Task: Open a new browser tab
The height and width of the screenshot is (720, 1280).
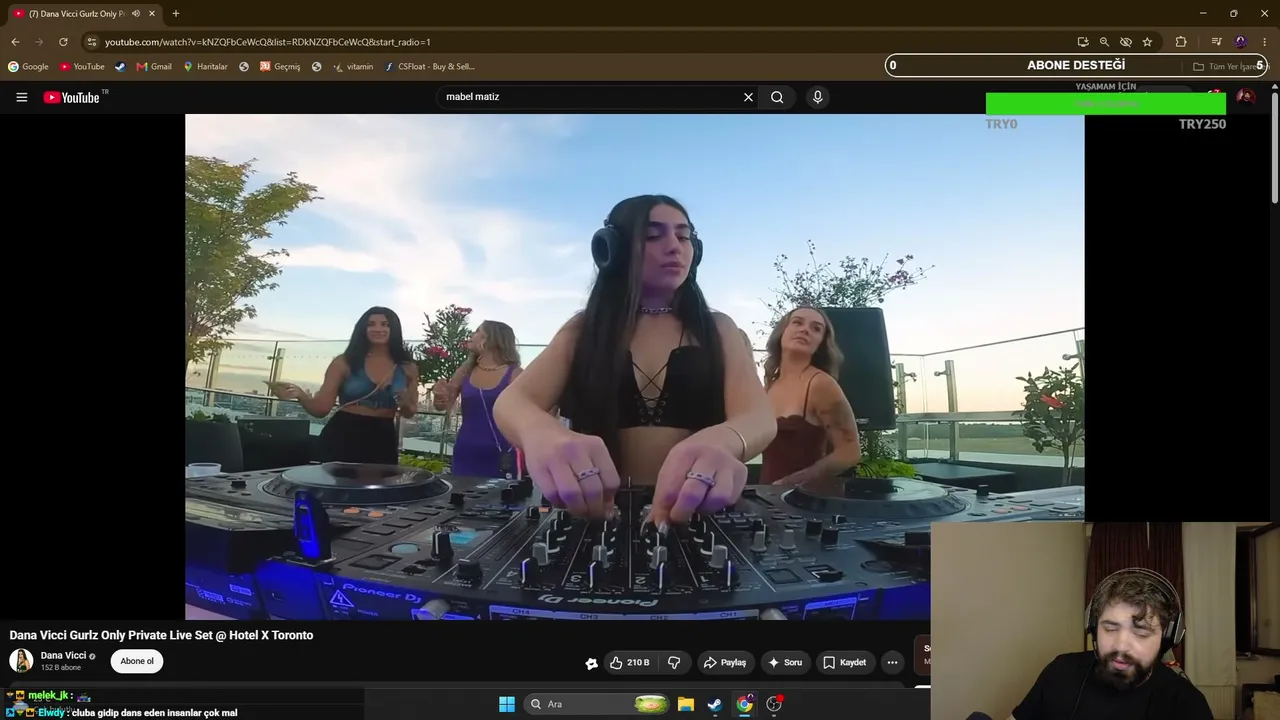Action: [x=176, y=14]
